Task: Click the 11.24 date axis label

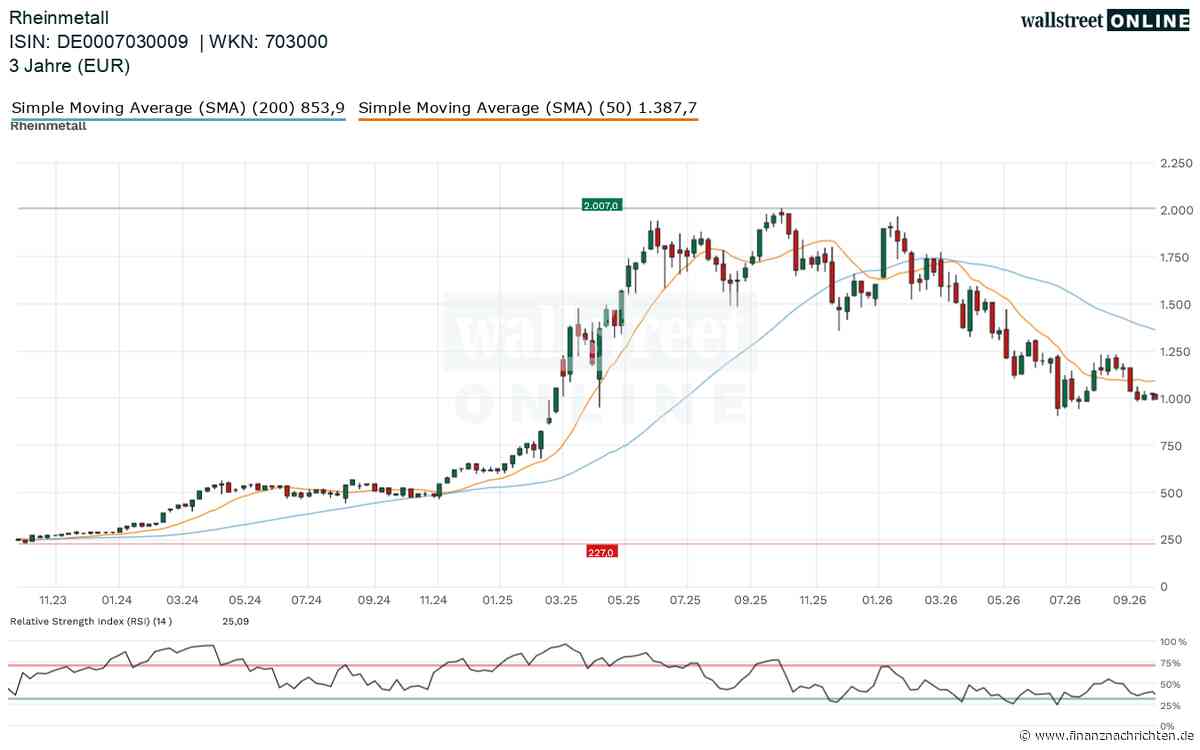Action: point(435,600)
